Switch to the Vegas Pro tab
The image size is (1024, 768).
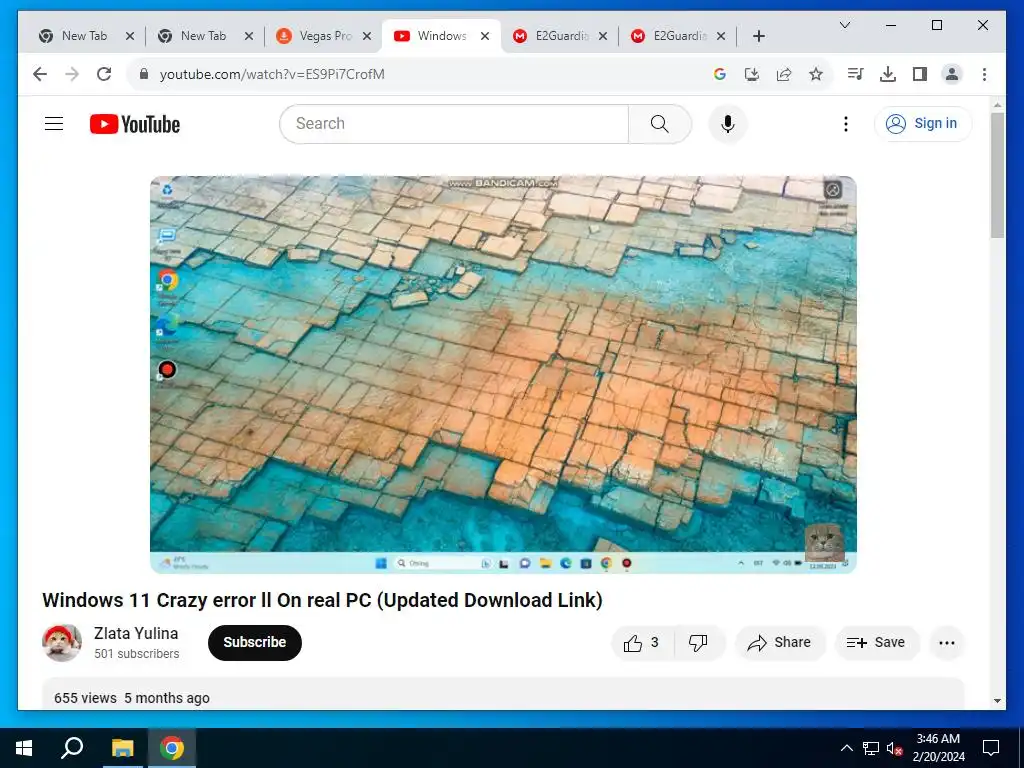point(325,36)
